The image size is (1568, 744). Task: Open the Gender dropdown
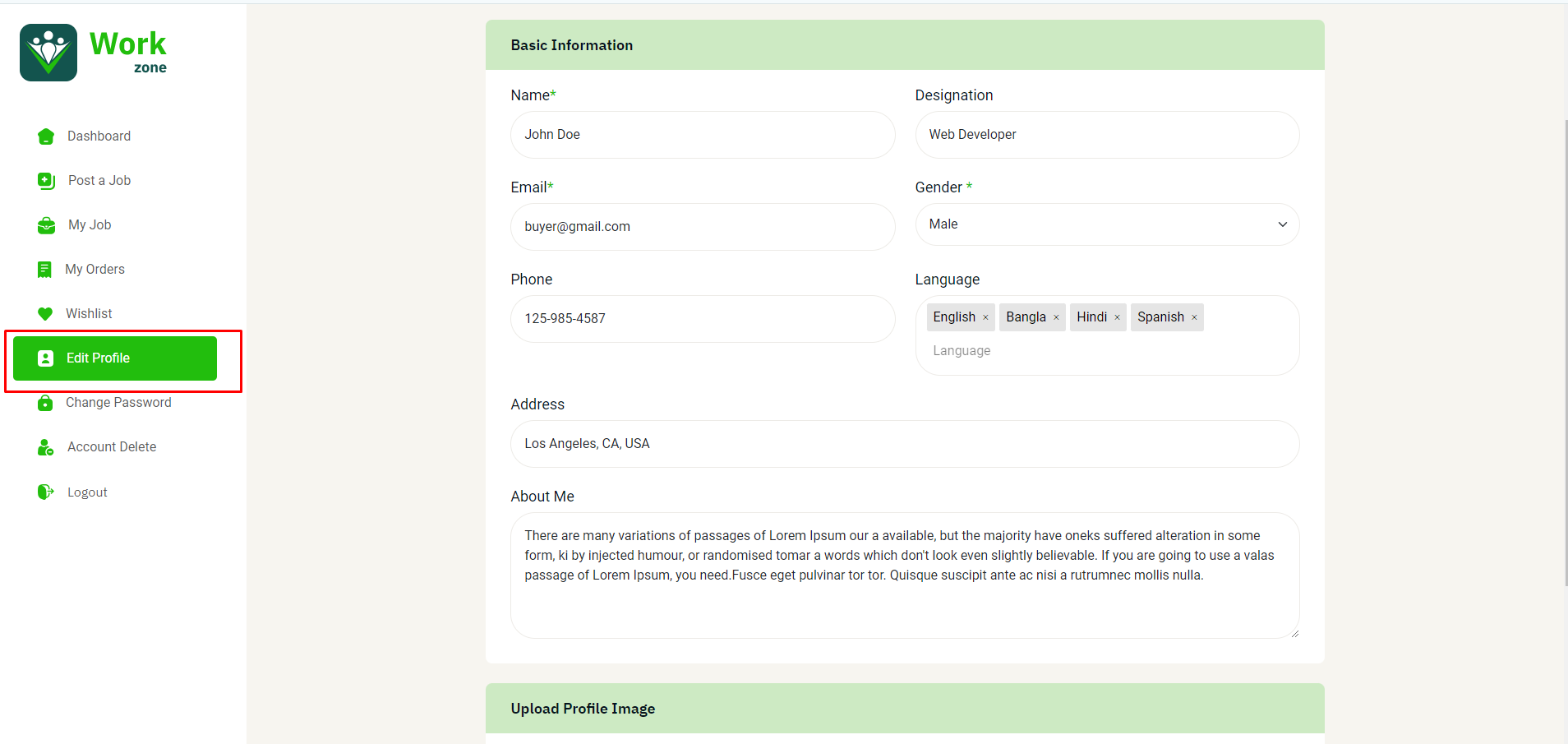click(x=1106, y=224)
